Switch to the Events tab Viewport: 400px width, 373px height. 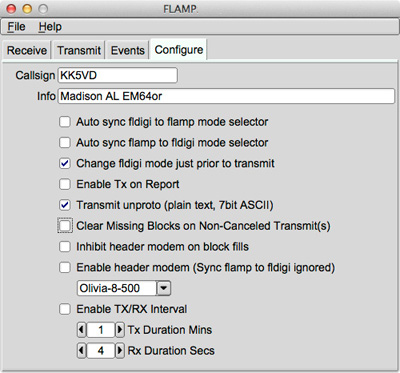pyautogui.click(x=127, y=50)
